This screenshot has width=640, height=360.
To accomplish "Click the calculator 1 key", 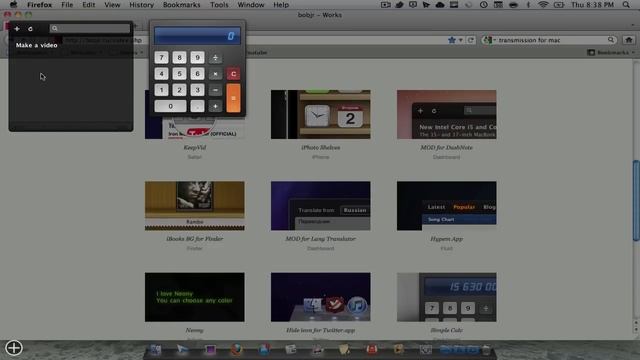I will 161,90.
